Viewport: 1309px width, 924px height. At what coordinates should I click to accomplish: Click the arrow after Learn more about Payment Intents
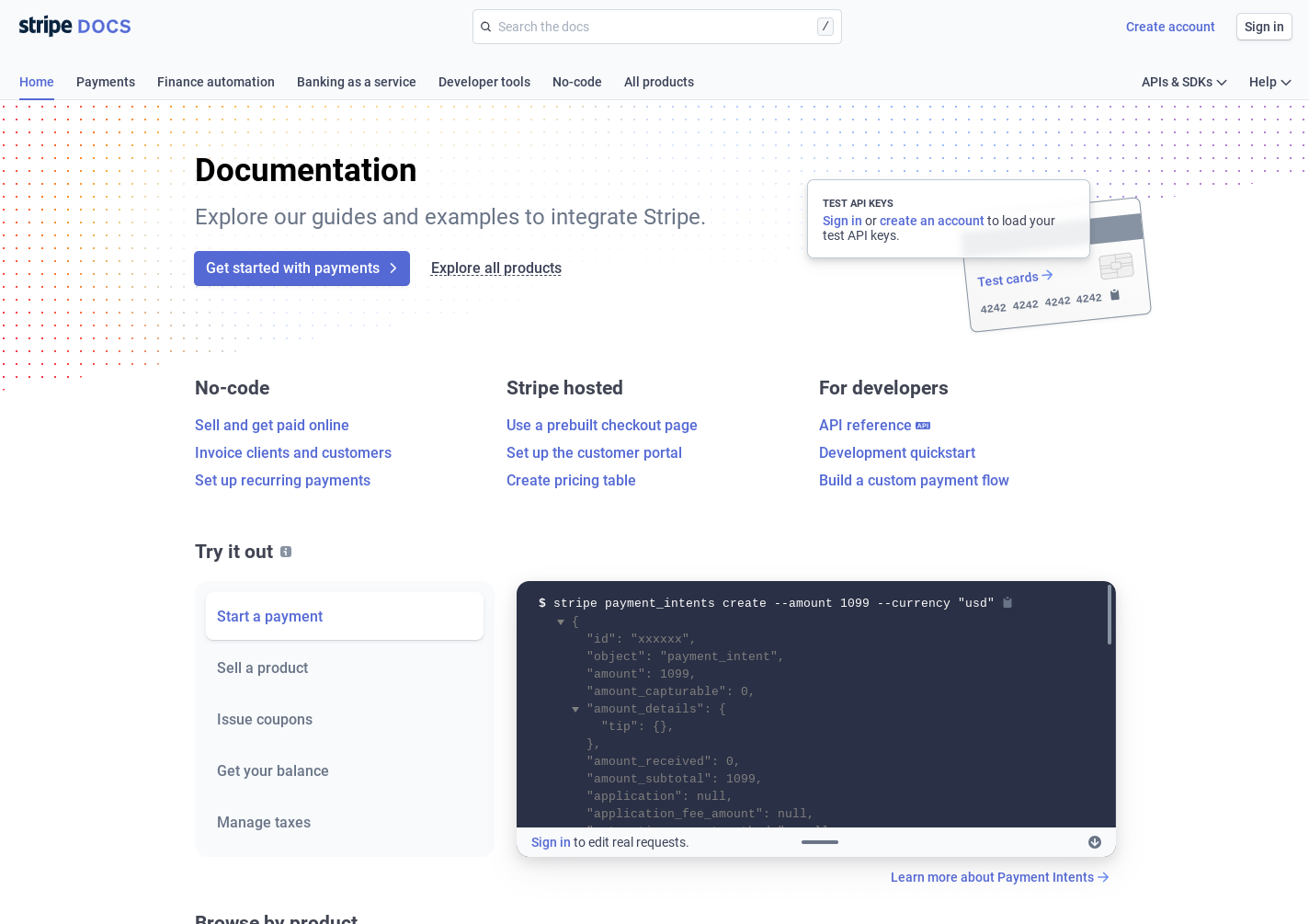(1103, 877)
